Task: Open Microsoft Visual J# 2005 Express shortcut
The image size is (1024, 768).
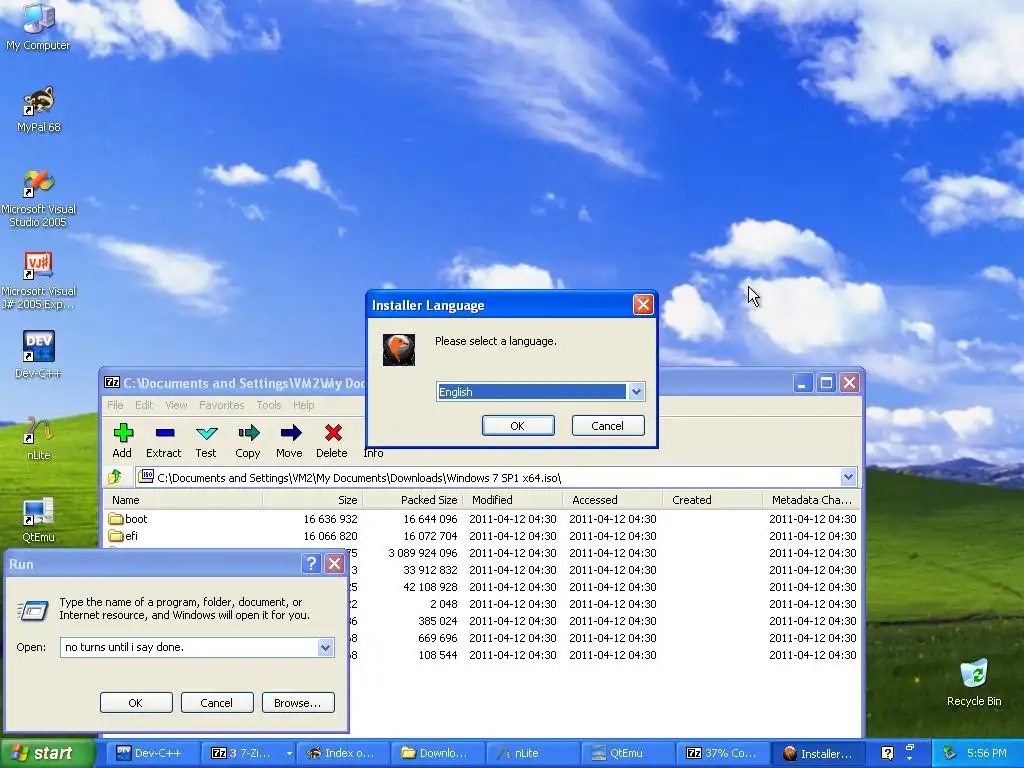Action: pos(38,280)
